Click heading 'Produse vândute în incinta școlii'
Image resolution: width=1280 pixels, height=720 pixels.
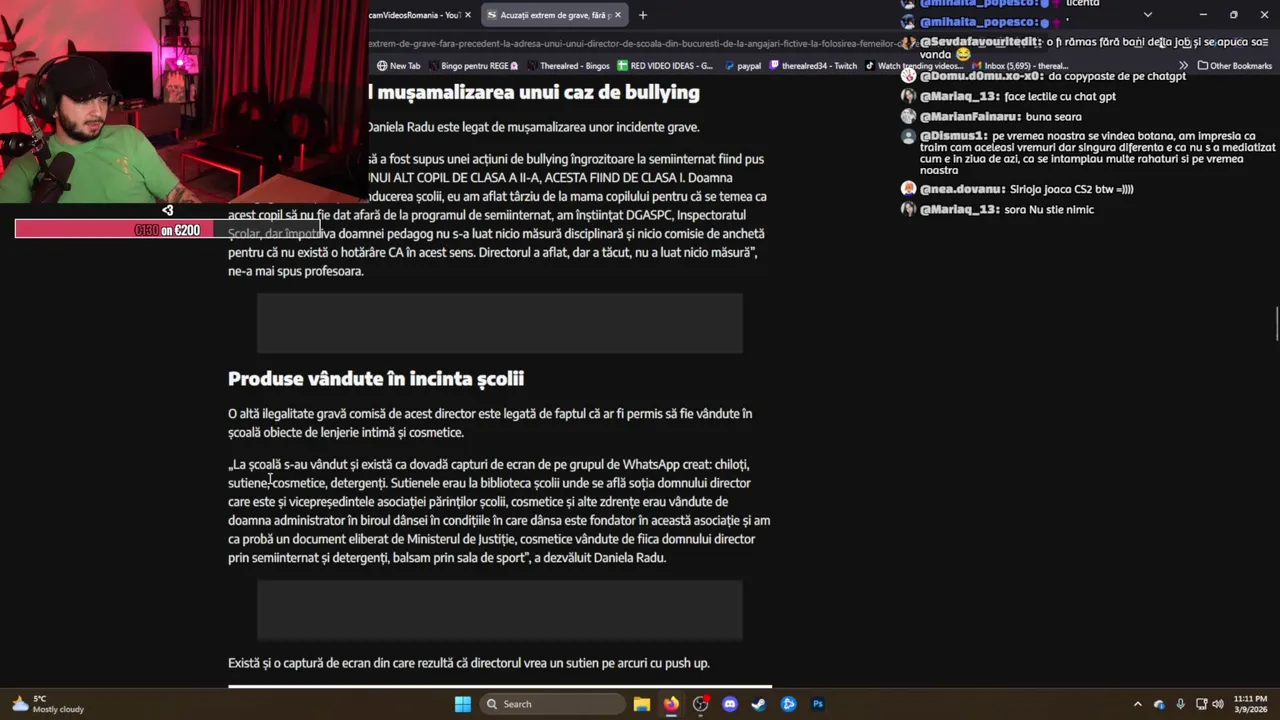(x=376, y=378)
